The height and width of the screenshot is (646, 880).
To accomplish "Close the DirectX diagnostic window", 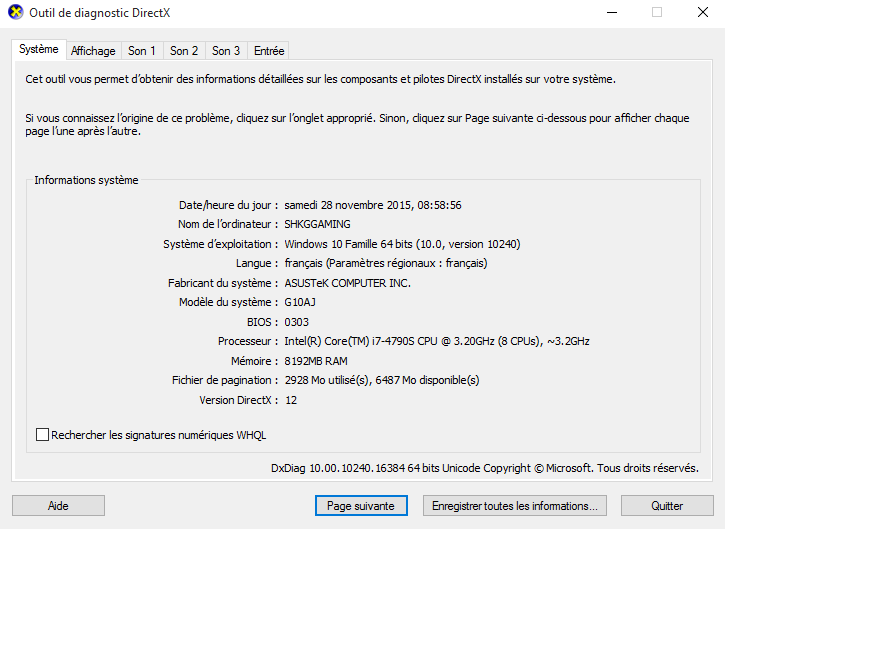I will 703,12.
